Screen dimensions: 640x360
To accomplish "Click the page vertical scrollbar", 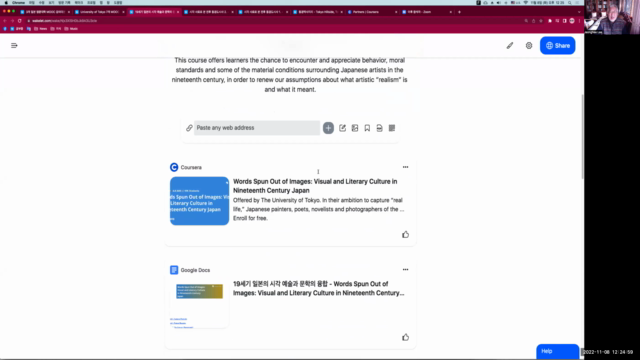I will (582, 136).
